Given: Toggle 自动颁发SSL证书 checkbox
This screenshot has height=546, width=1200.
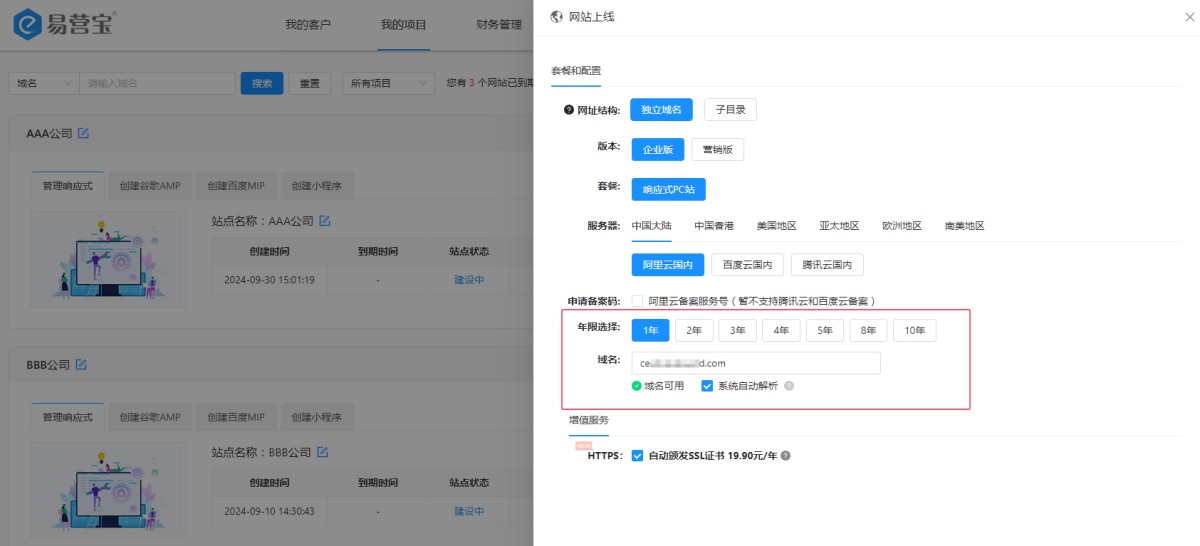Looking at the screenshot, I should [x=637, y=456].
